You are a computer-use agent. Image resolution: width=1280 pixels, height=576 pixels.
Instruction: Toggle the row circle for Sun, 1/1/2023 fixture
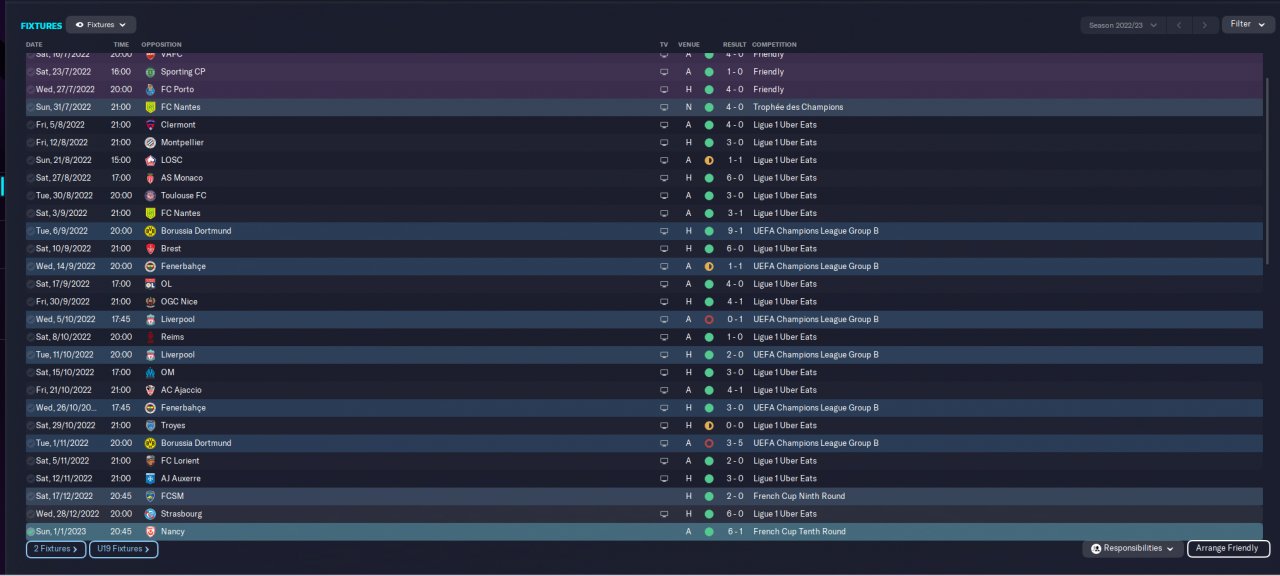[x=31, y=532]
